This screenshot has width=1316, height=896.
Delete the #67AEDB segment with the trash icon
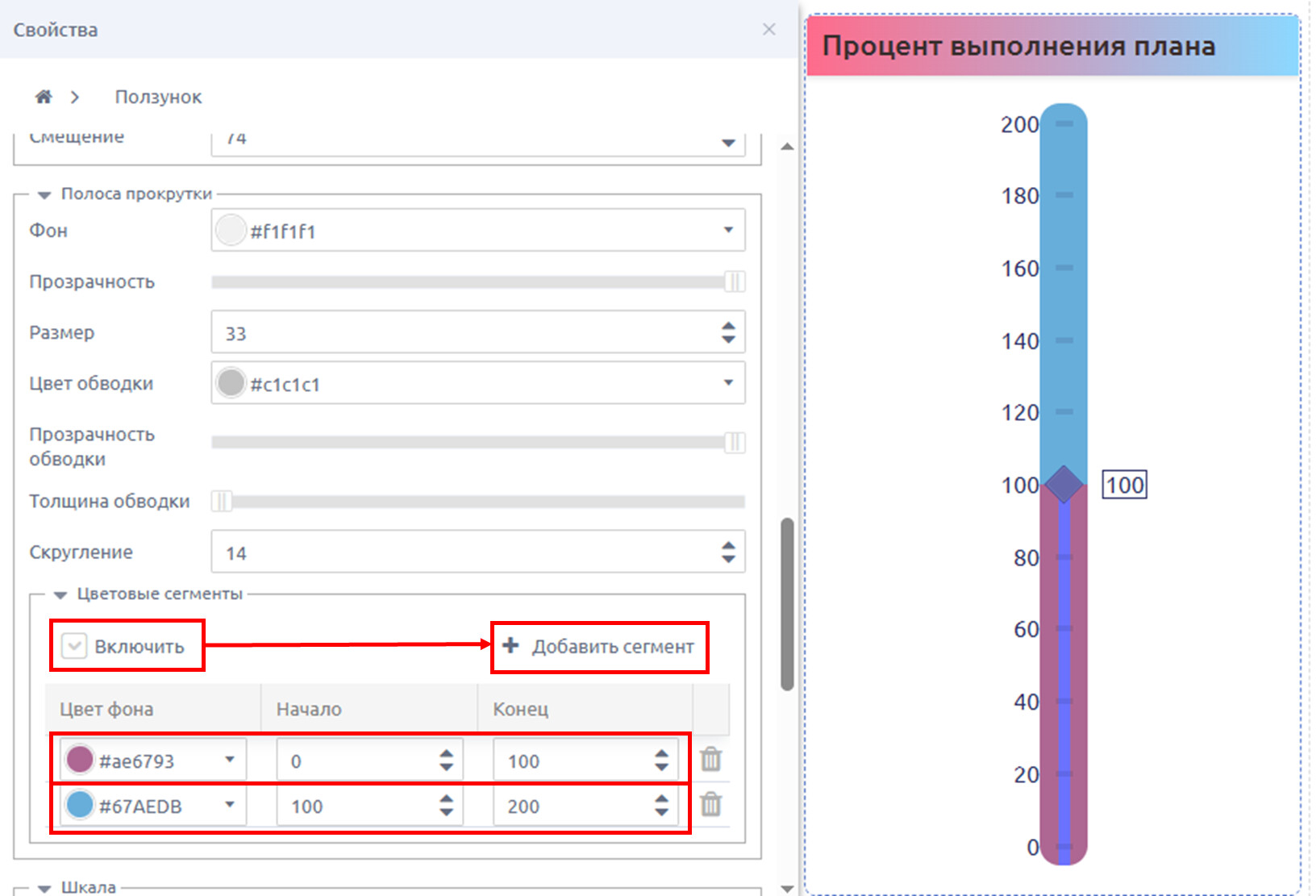tap(710, 804)
